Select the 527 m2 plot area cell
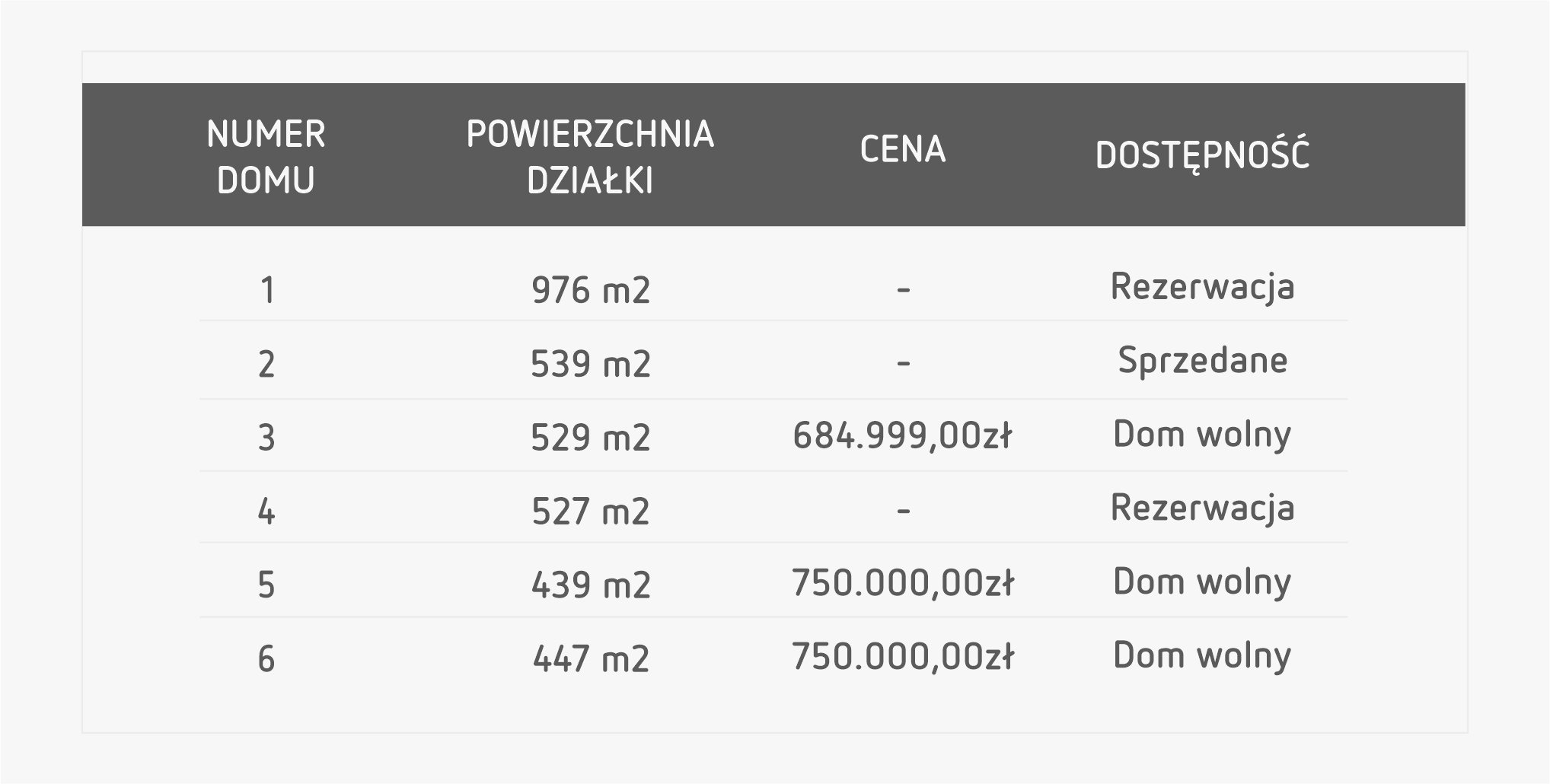 [x=591, y=511]
